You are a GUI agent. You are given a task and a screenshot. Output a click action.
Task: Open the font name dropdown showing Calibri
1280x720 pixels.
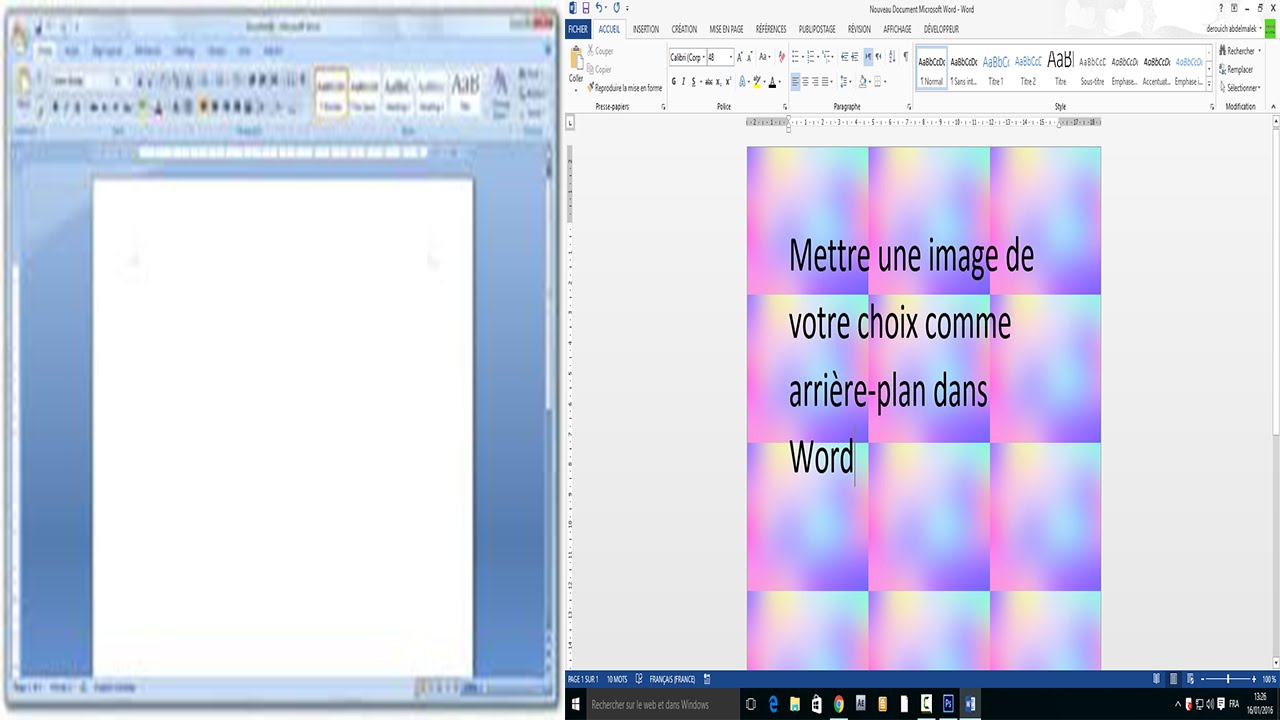(687, 57)
